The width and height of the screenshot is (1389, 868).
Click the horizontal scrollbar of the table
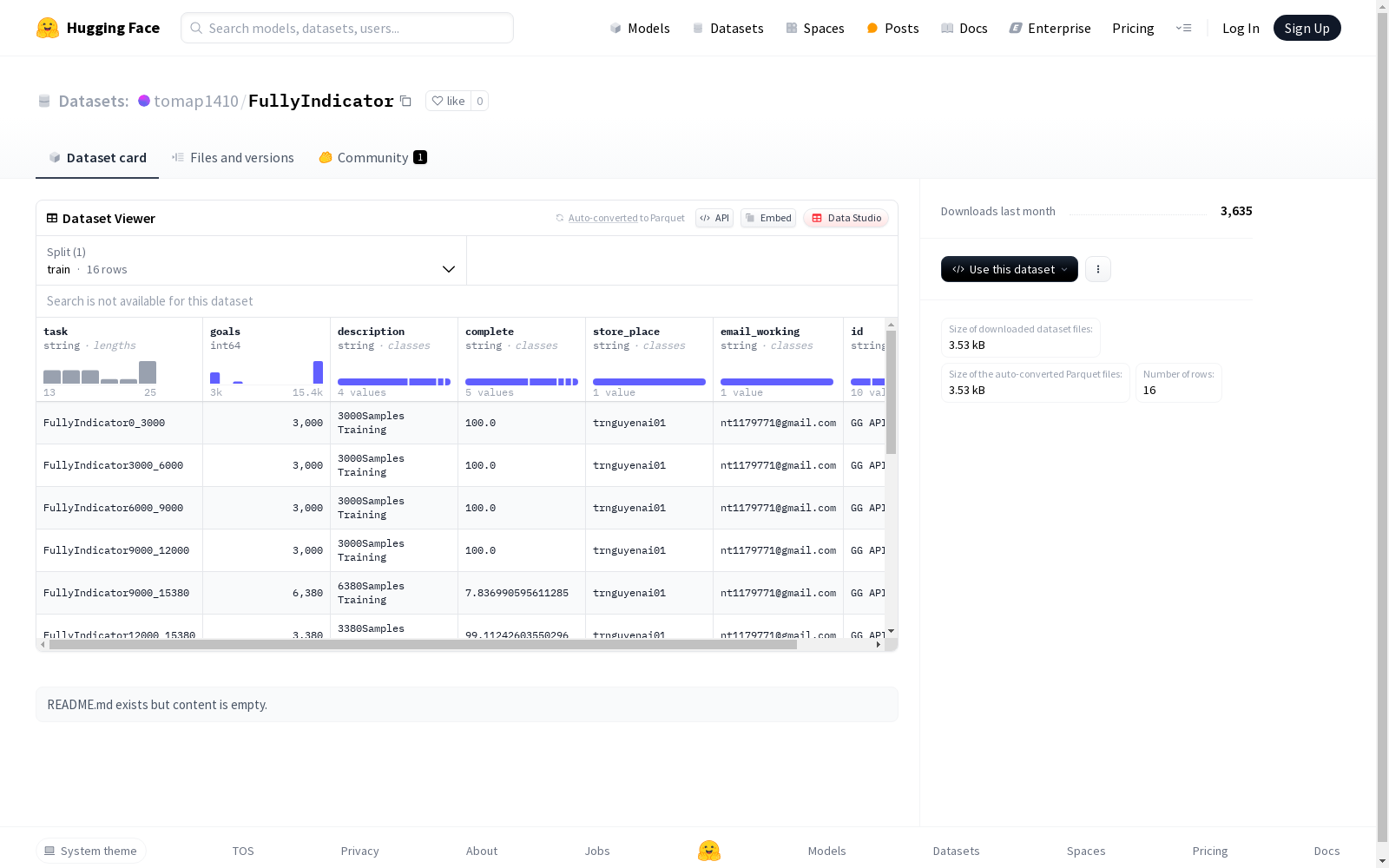(423, 645)
